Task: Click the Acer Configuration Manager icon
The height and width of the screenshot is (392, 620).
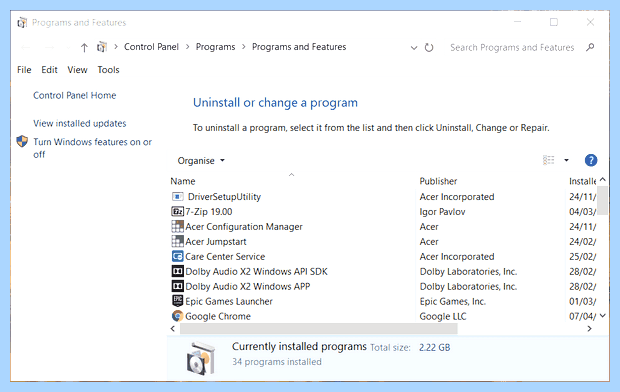Action: tap(178, 226)
